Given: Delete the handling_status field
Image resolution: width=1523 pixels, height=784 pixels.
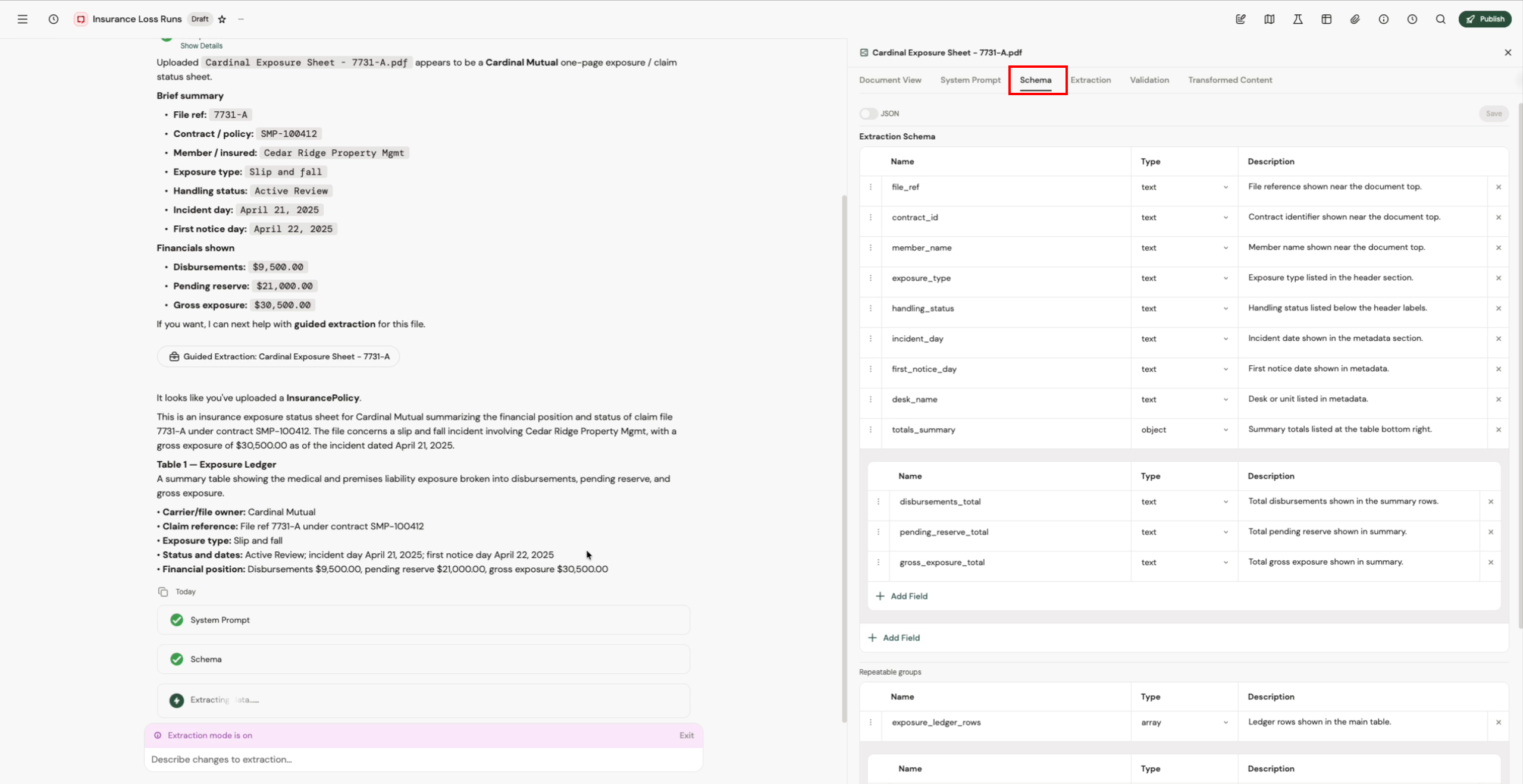Looking at the screenshot, I should (1498, 308).
